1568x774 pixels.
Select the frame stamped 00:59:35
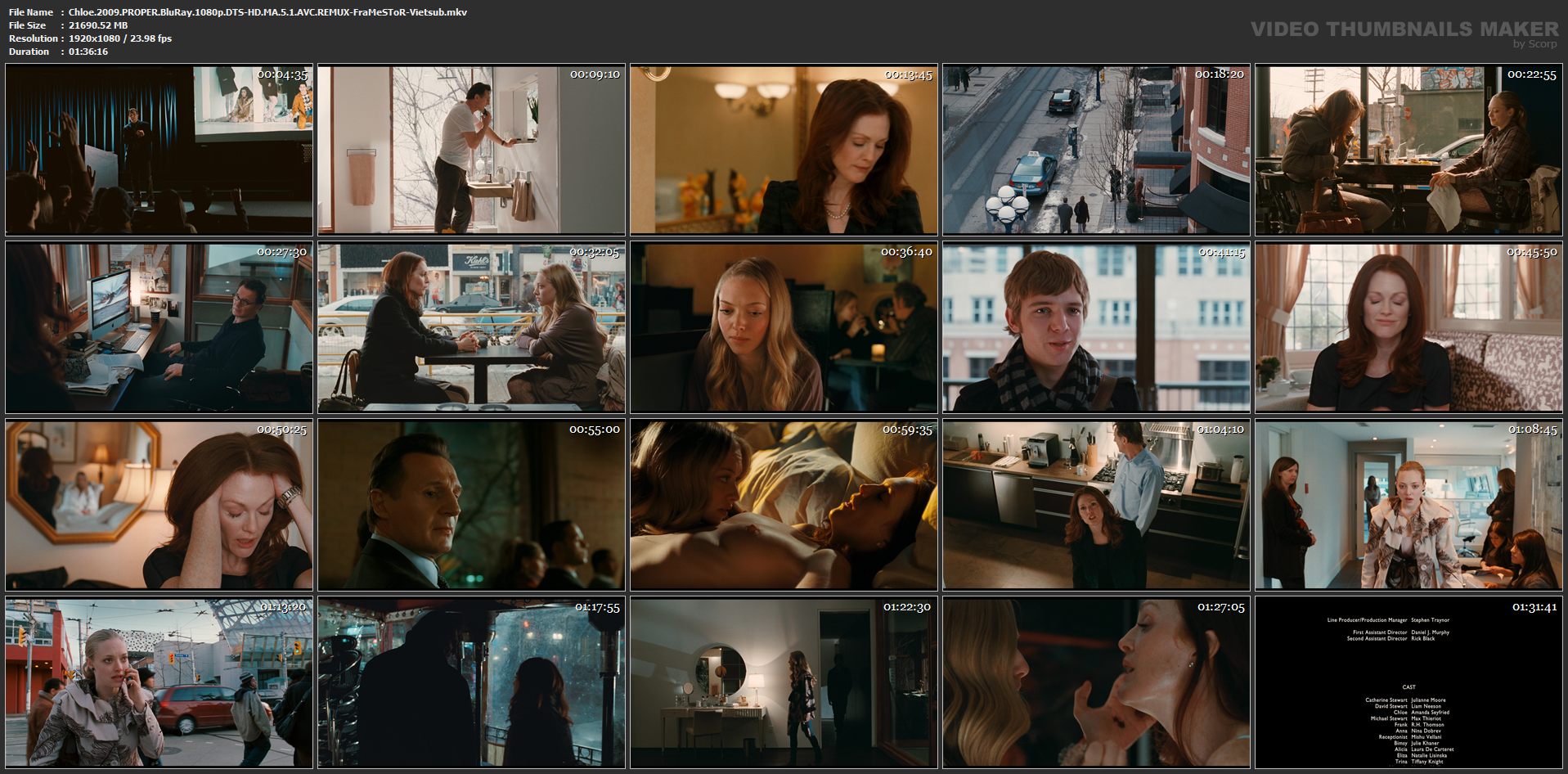point(784,505)
